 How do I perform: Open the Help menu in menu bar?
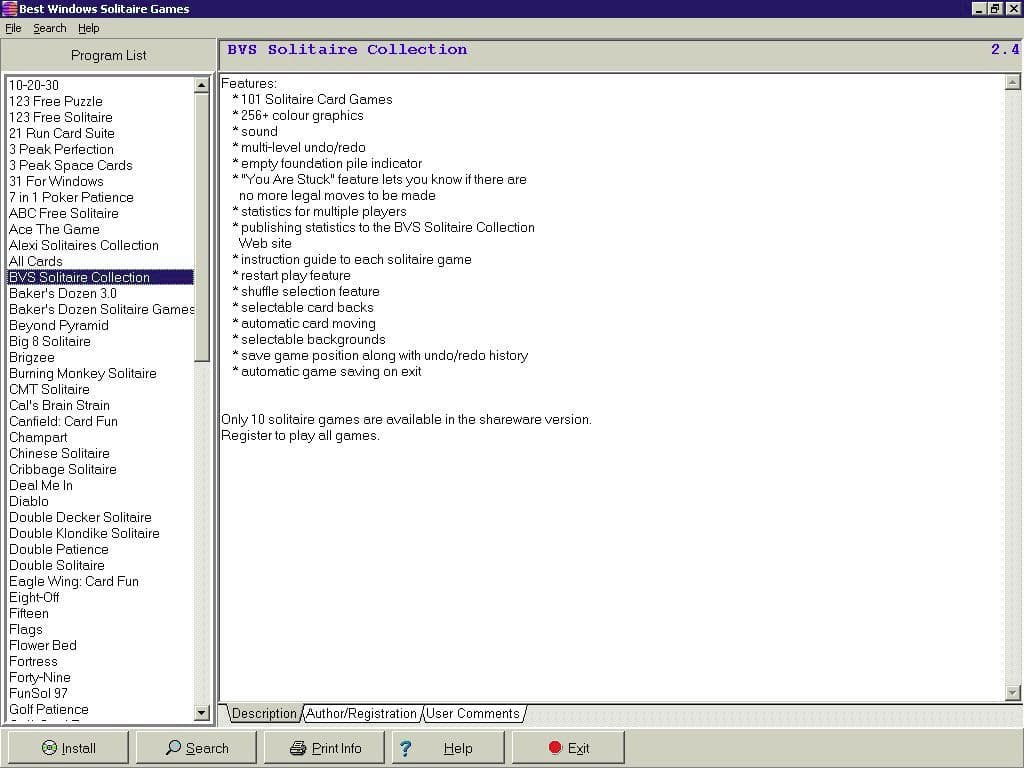point(88,28)
